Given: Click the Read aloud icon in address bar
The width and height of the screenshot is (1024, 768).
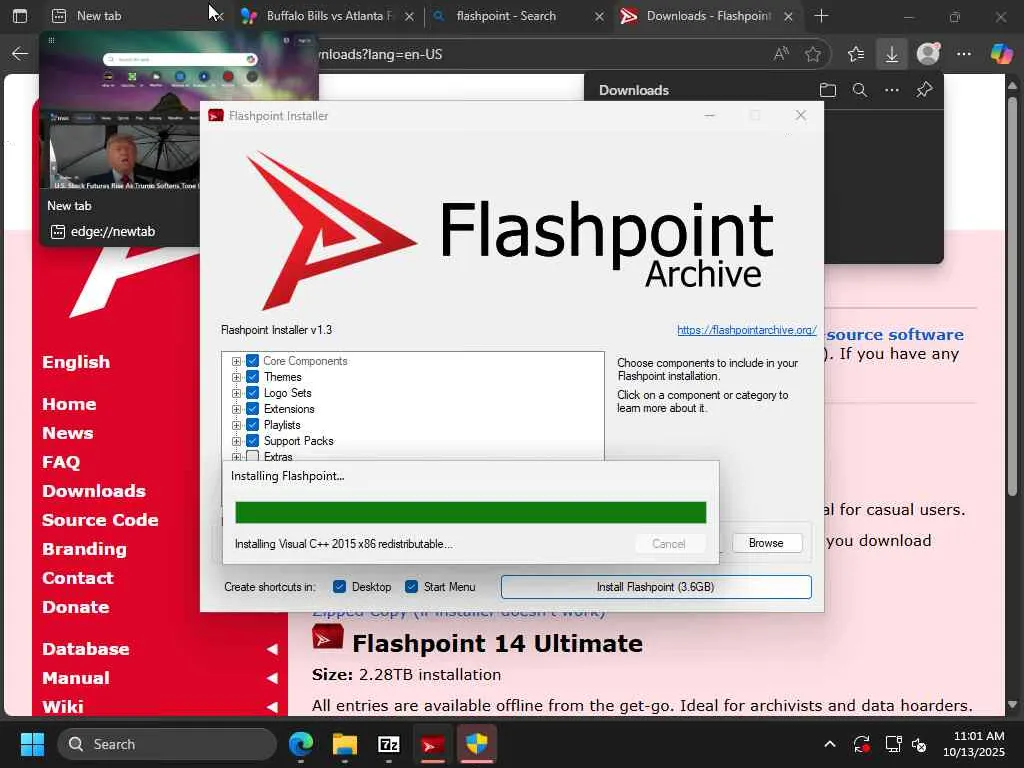Looking at the screenshot, I should pyautogui.click(x=781, y=54).
